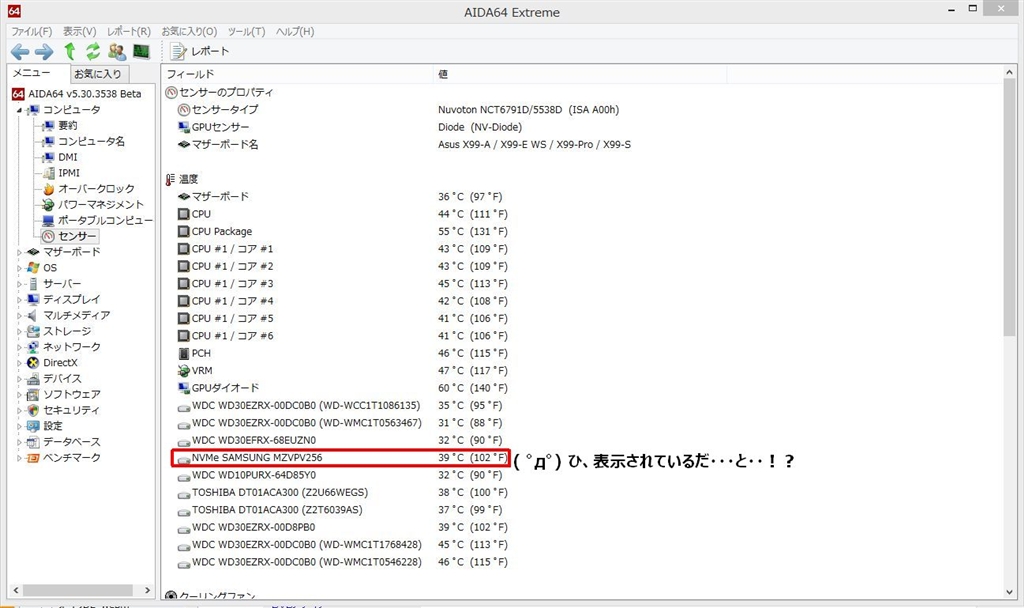Click the Back navigation arrow
Viewport: 1024px width, 608px height.
(20, 52)
